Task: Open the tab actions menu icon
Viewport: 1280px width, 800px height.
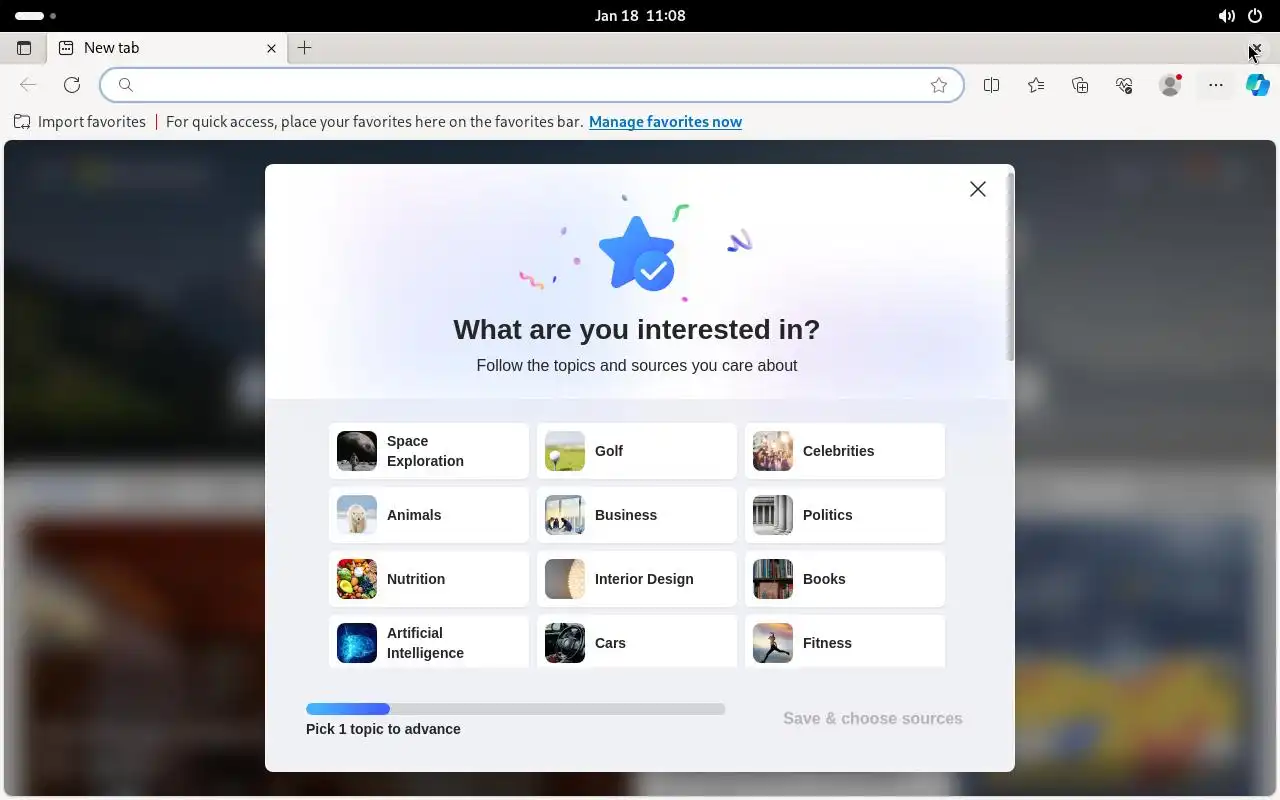Action: coord(24,48)
